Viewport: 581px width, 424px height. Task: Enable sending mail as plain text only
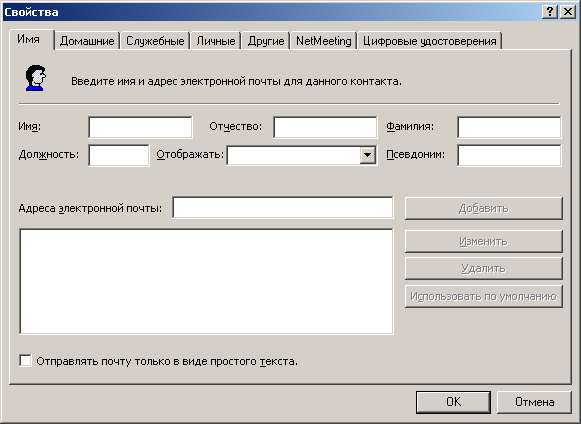point(25,361)
